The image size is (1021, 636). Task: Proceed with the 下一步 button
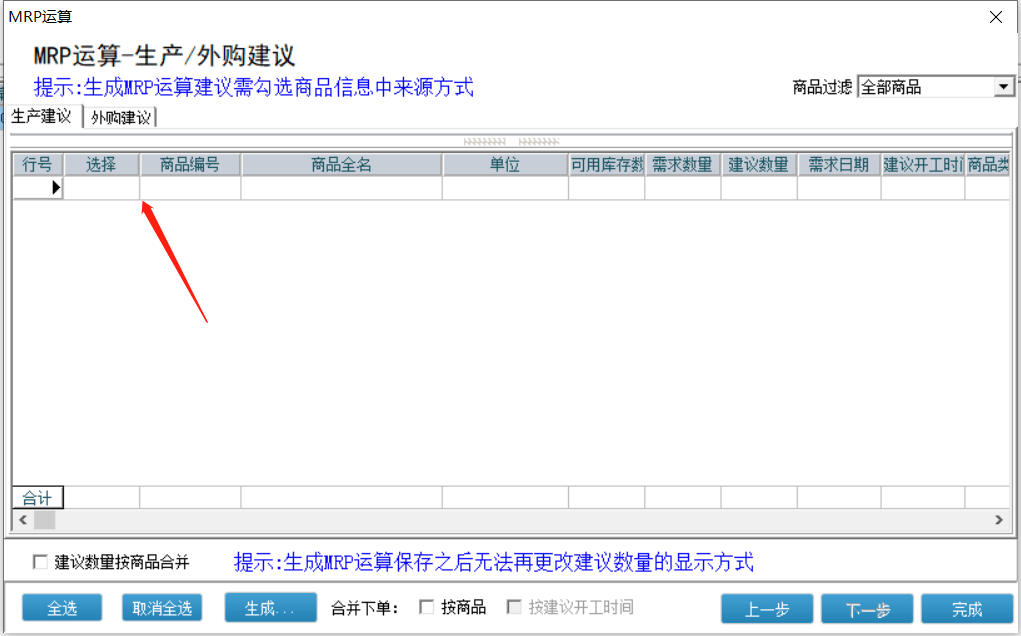(867, 609)
